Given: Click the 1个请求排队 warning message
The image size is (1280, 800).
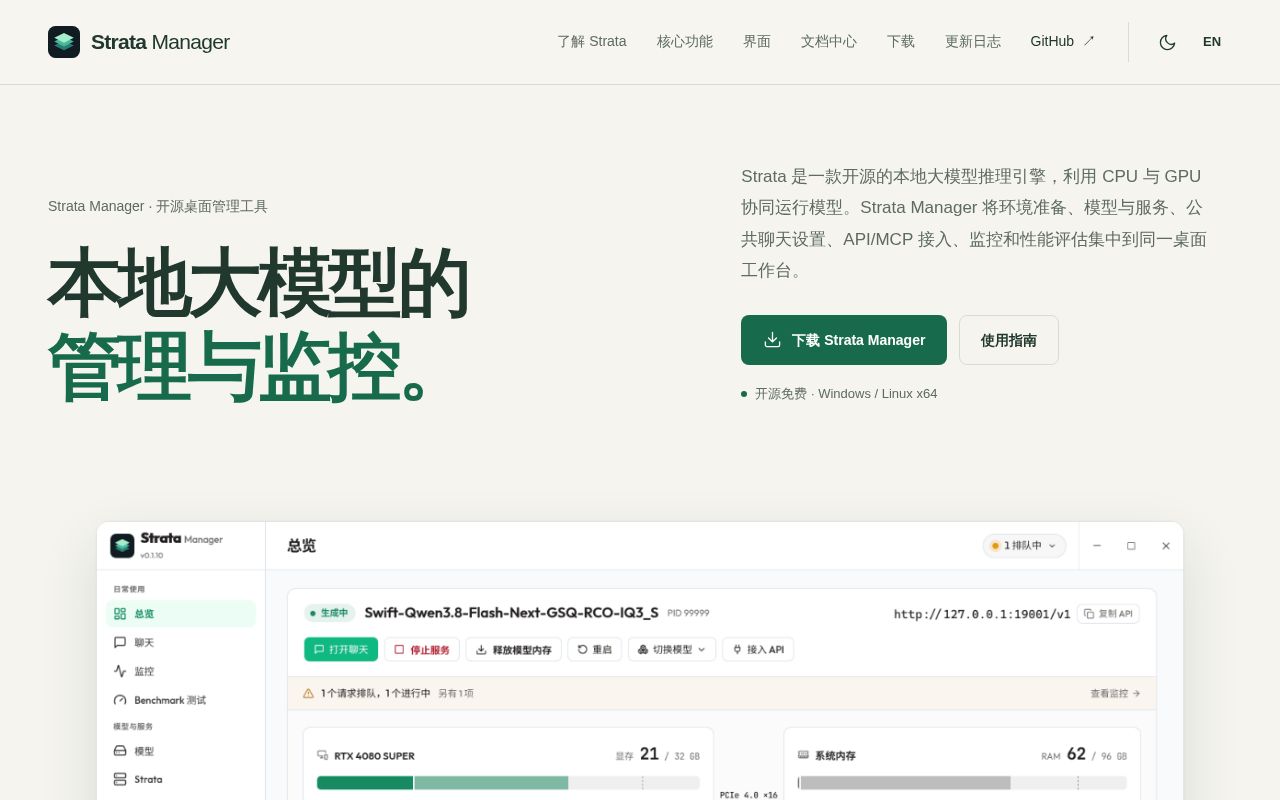Looking at the screenshot, I should click(376, 693).
